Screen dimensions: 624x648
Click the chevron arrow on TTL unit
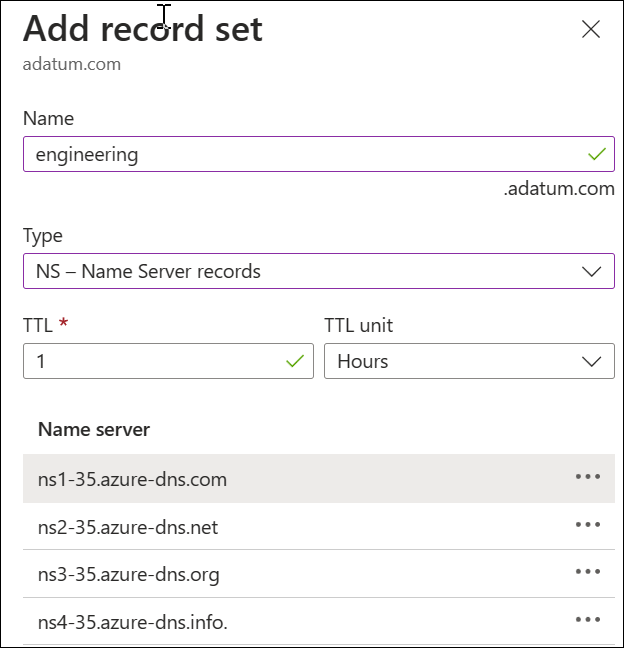click(592, 361)
